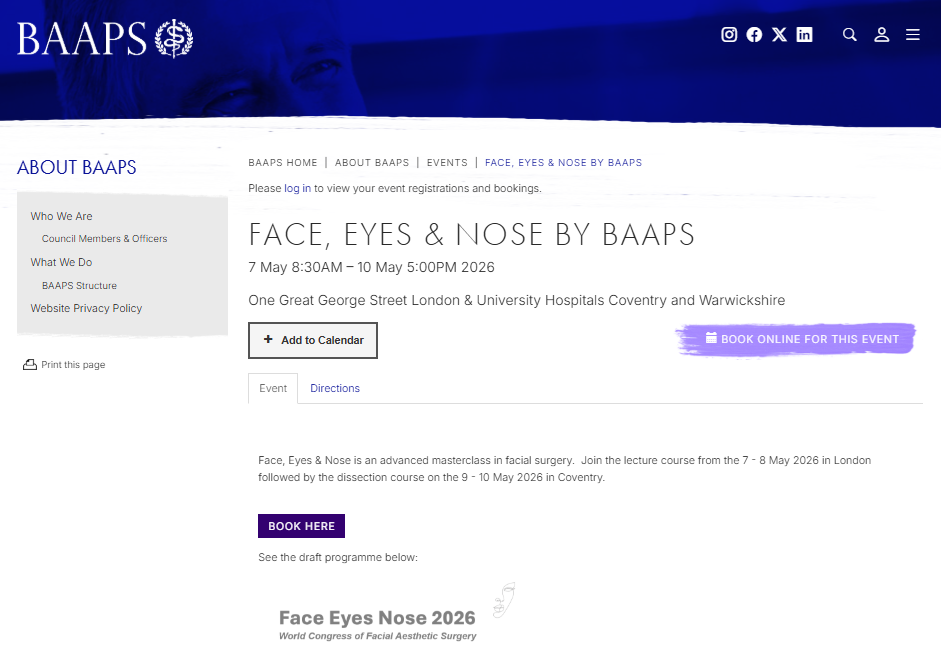Open the BAAPS Facebook page icon
Screen dimensions: 941x650
[754, 35]
